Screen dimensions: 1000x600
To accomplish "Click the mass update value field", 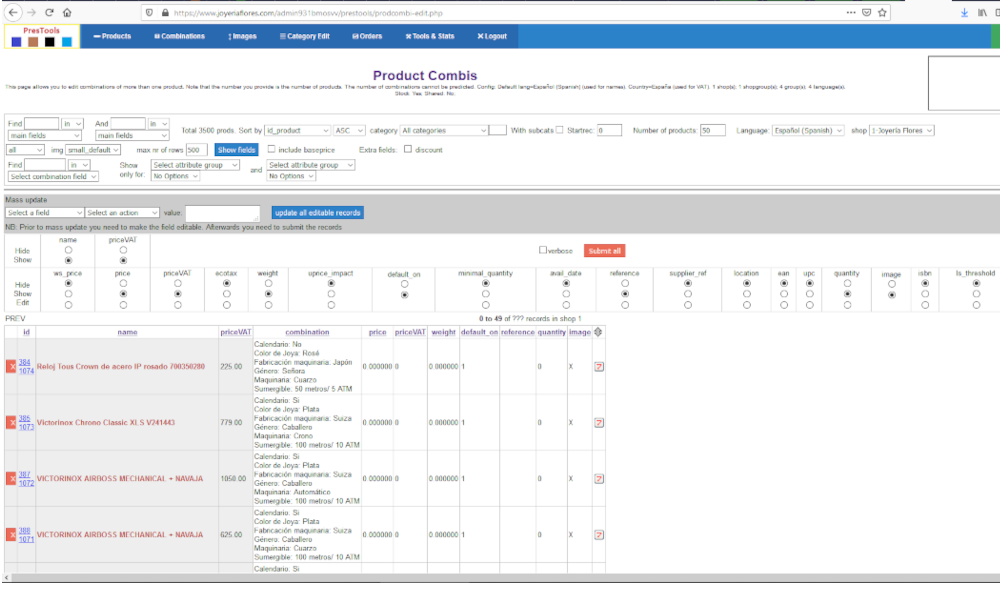I will [x=222, y=213].
